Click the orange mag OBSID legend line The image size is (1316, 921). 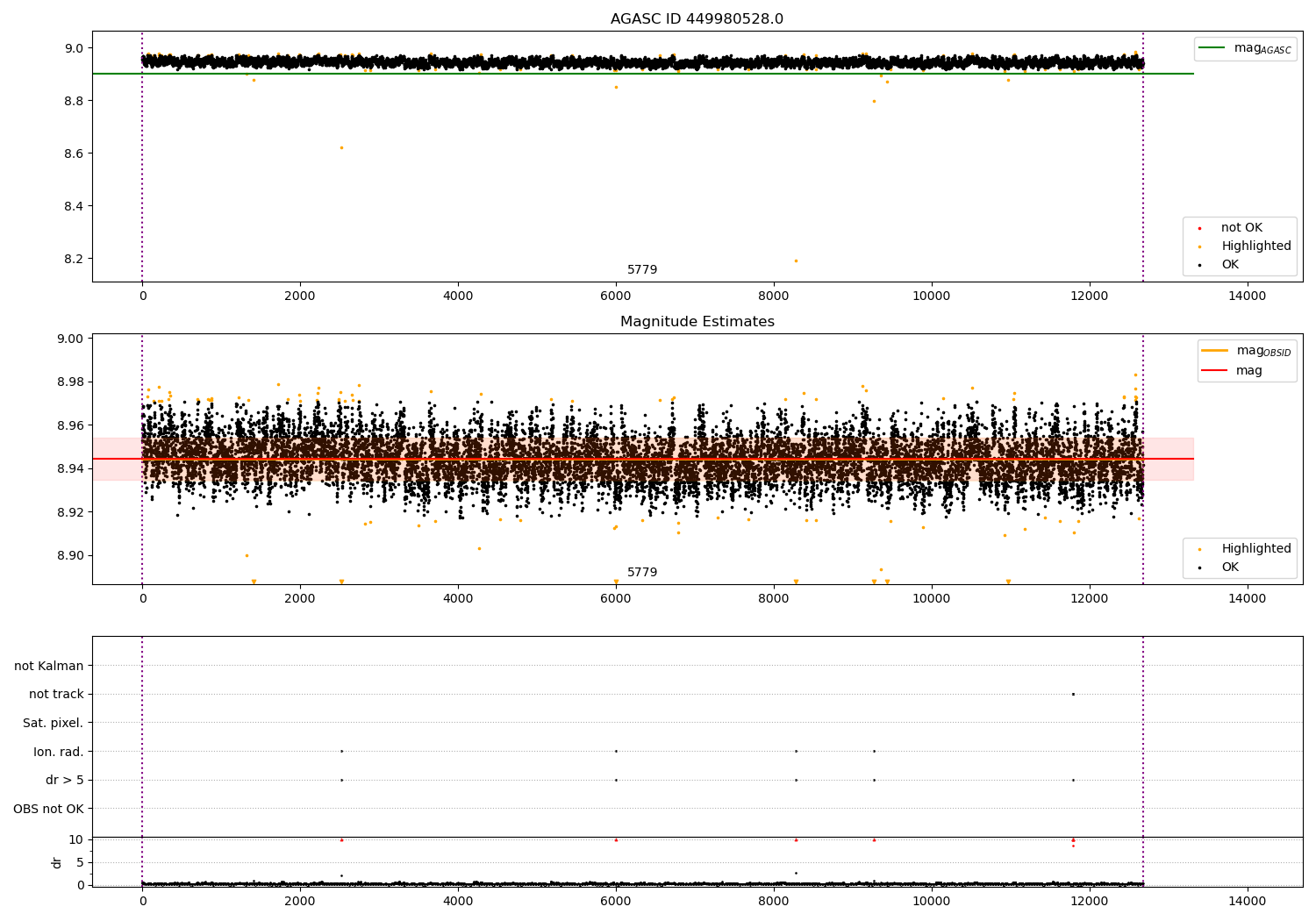tap(1215, 351)
